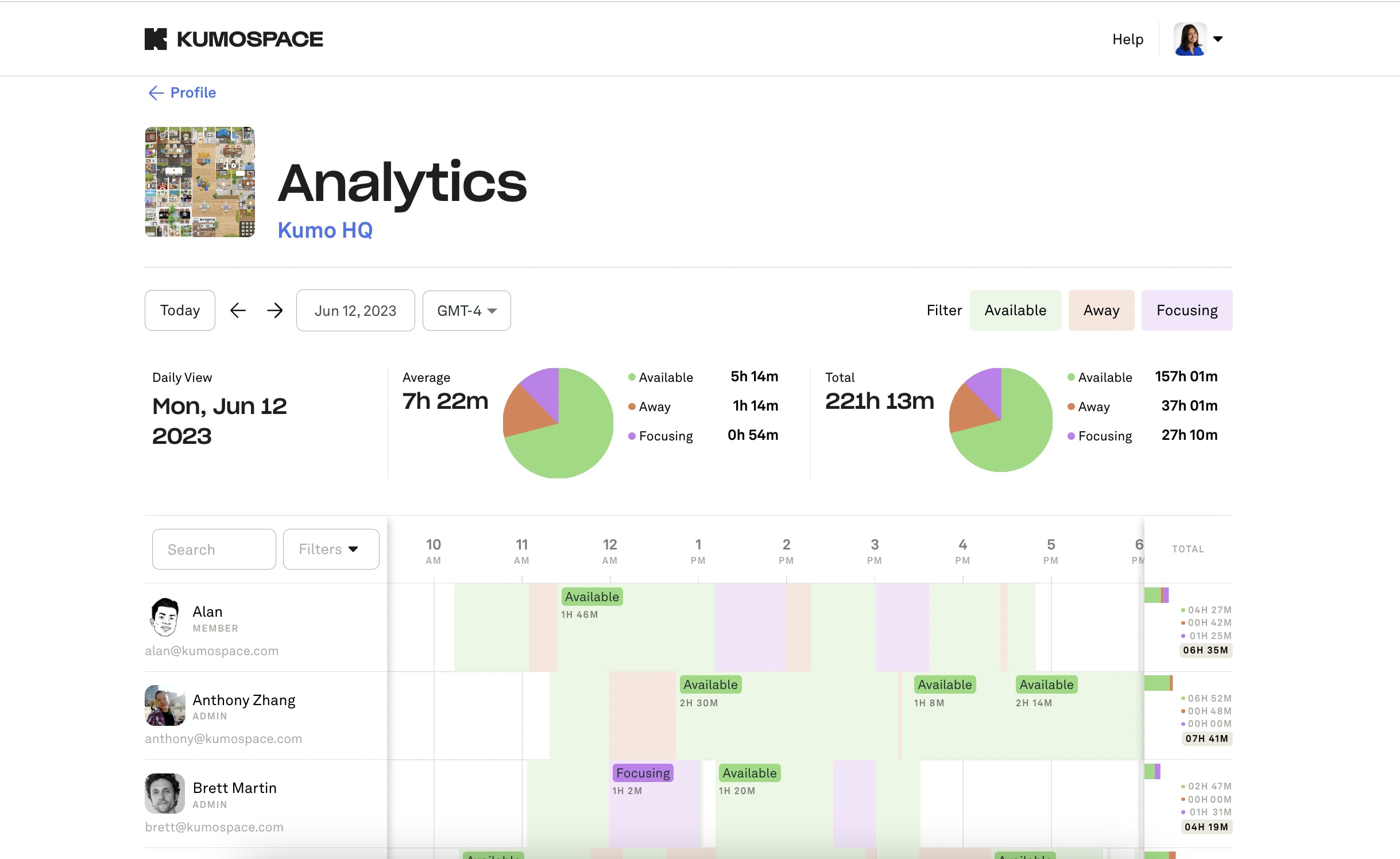
Task: Toggle the Away filter
Action: point(1101,310)
